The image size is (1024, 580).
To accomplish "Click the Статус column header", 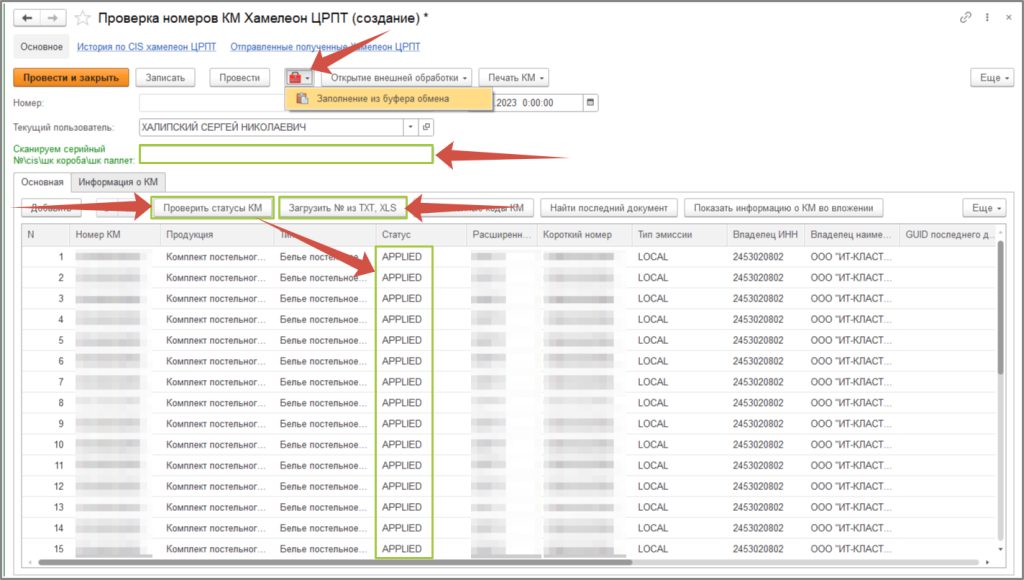I will (421, 234).
